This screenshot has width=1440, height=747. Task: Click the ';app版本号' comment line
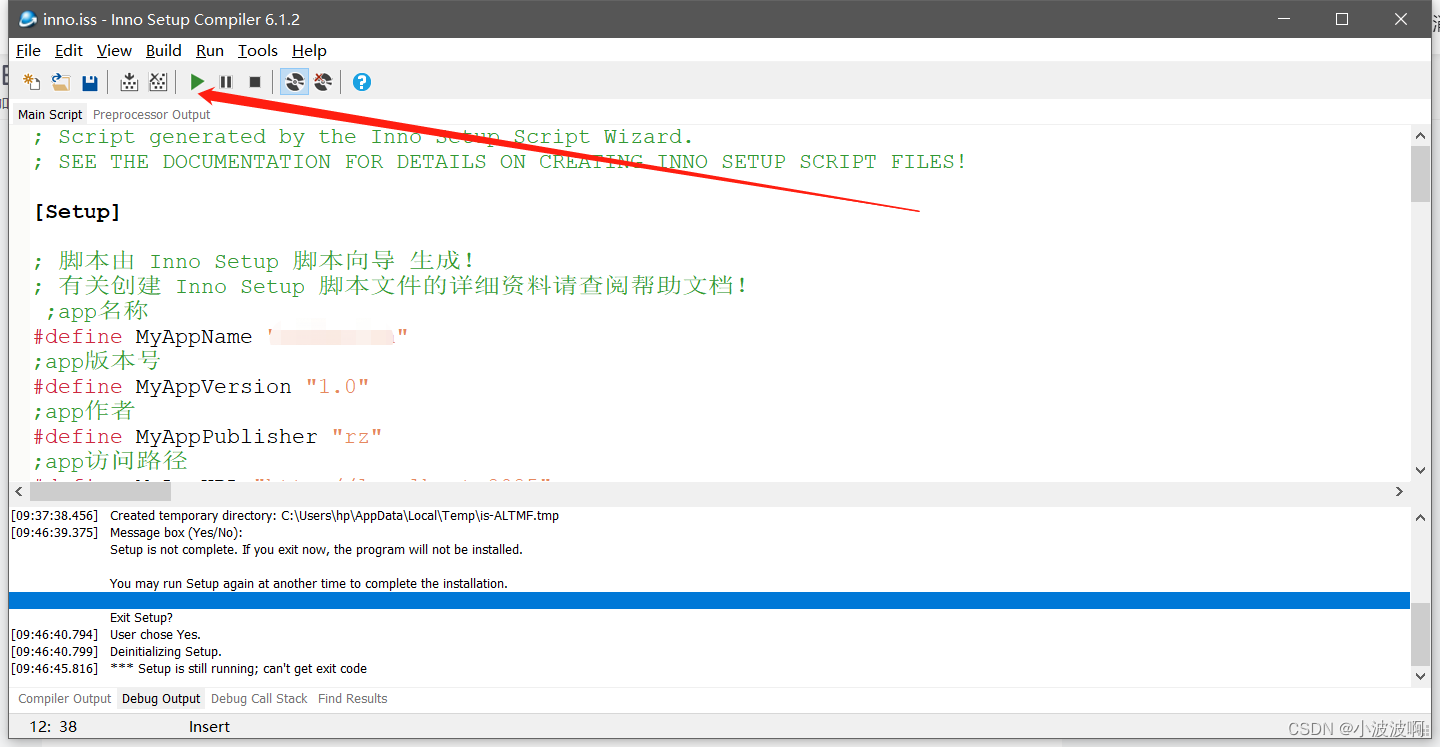[97, 361]
